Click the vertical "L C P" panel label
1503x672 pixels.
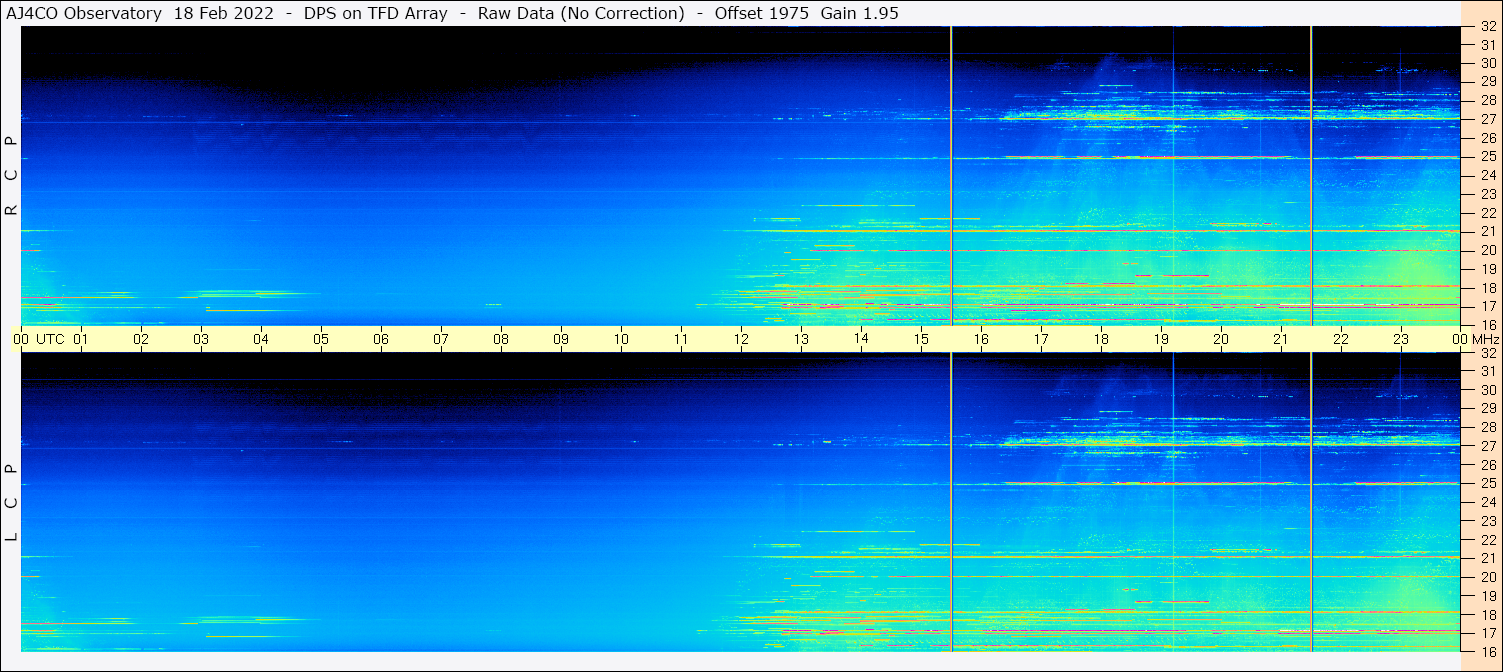click(12, 503)
